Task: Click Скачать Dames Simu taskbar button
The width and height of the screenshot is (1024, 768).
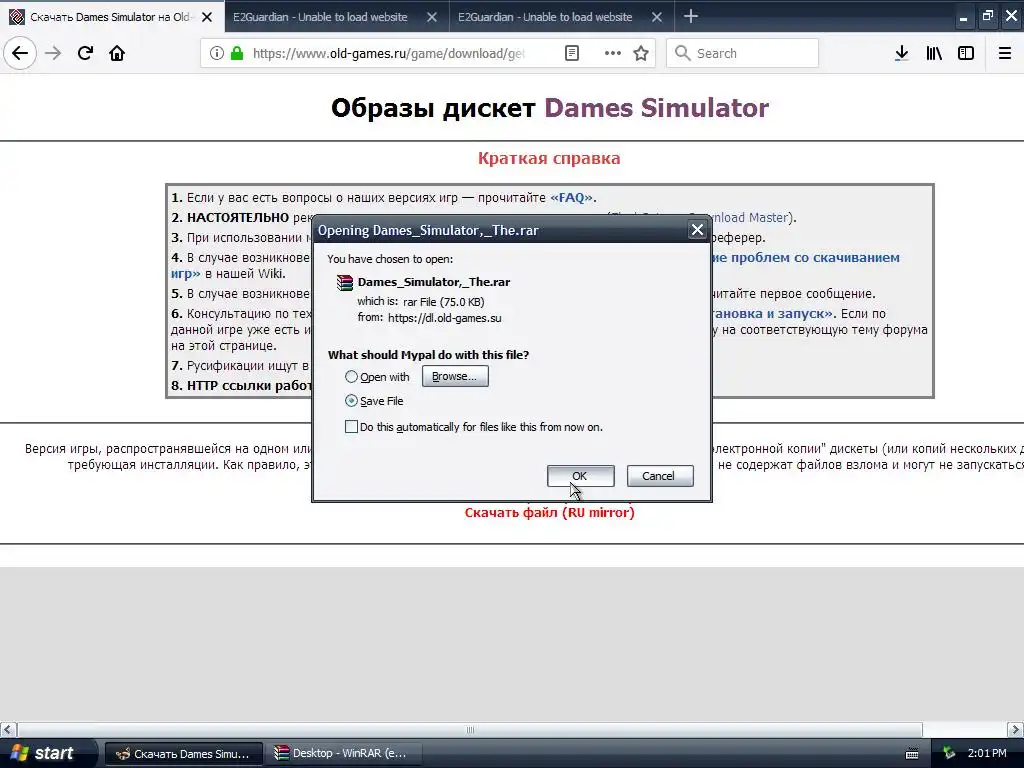Action: [184, 754]
